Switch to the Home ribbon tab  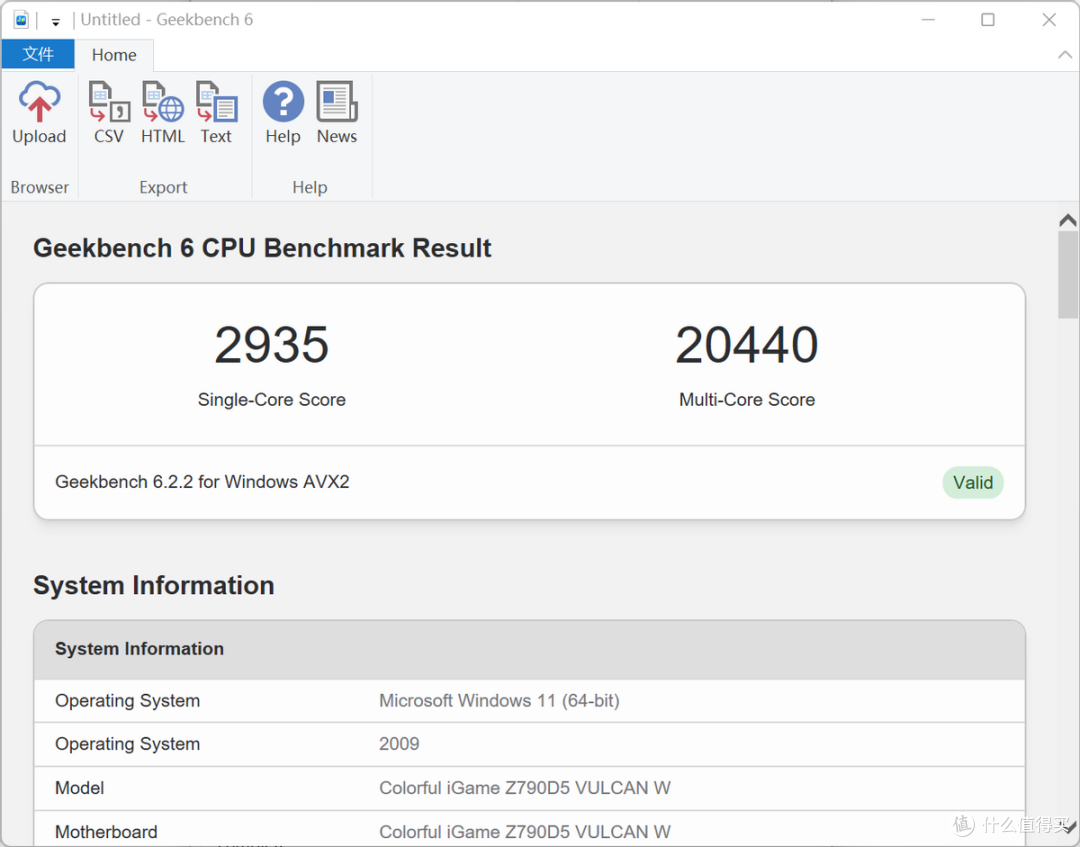point(114,54)
